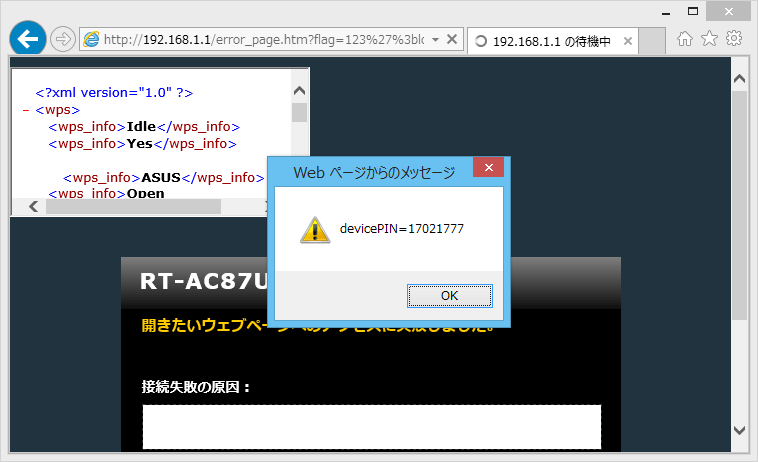Open the Home icon in toolbar
The image size is (758, 462).
685,39
